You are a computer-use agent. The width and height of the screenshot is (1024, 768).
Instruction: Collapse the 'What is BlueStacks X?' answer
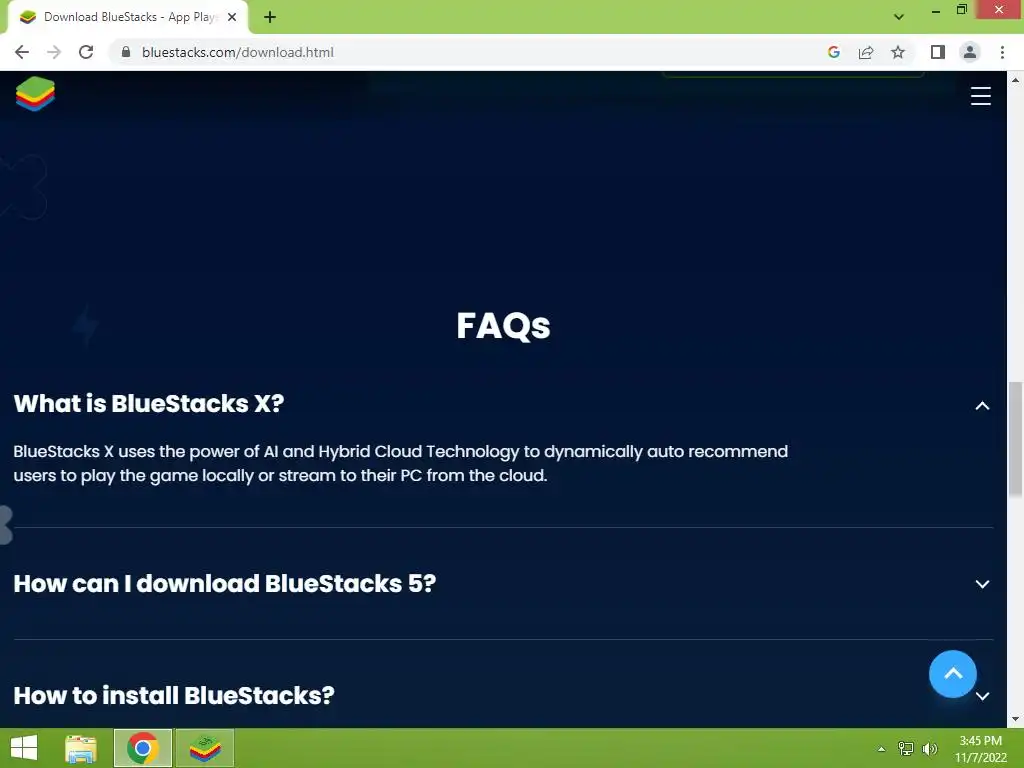coord(982,406)
